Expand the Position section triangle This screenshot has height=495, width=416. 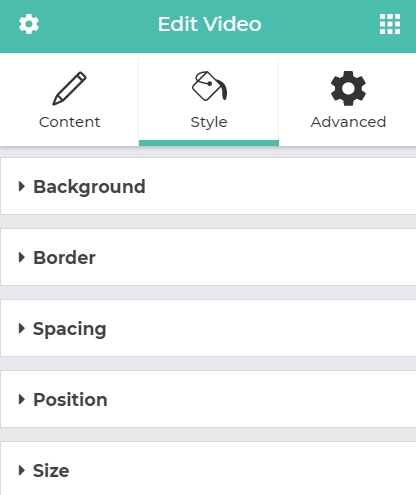tap(22, 399)
